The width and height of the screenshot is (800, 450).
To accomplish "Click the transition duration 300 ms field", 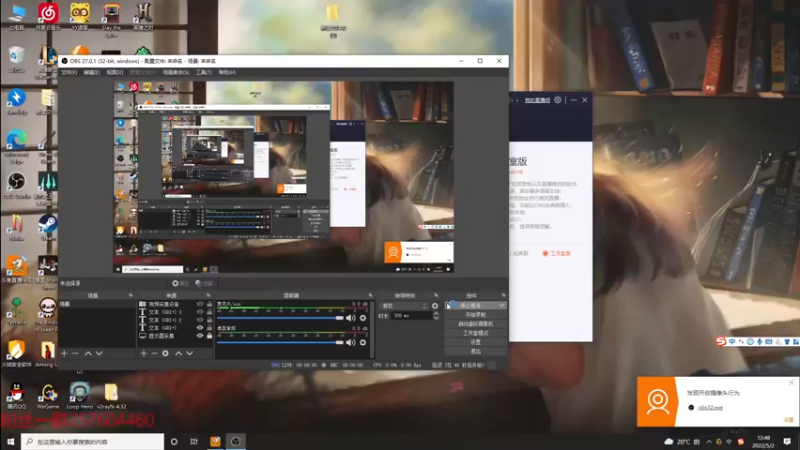I will [412, 316].
